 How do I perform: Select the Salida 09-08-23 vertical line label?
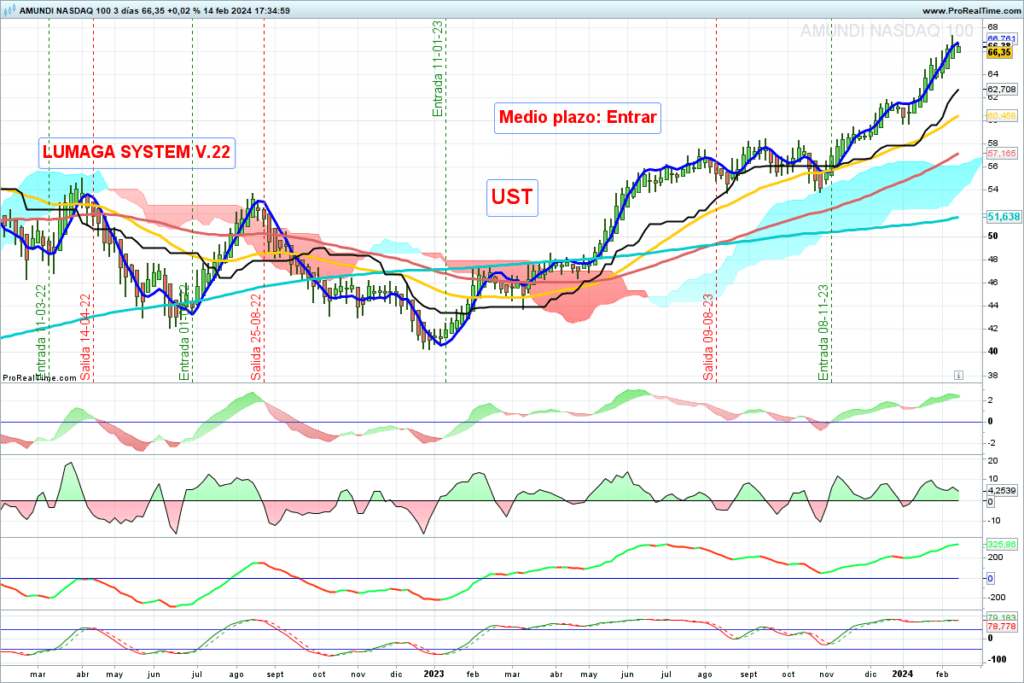(x=708, y=337)
